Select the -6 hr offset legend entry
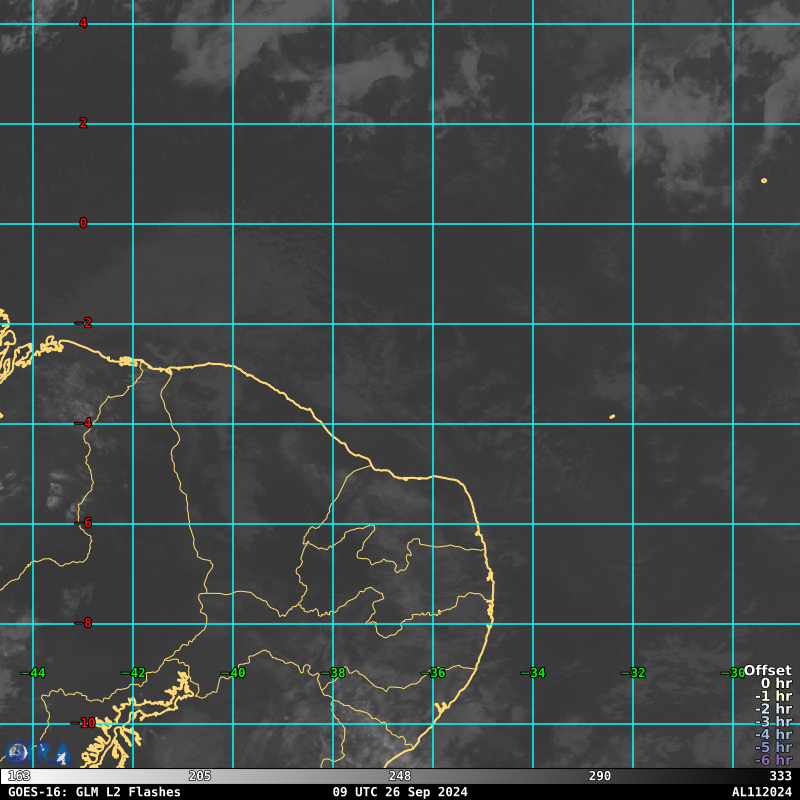The width and height of the screenshot is (800, 800). click(x=773, y=760)
